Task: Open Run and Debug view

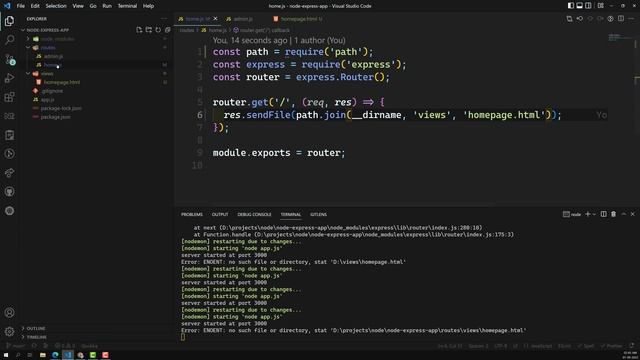Action: pyautogui.click(x=9, y=78)
